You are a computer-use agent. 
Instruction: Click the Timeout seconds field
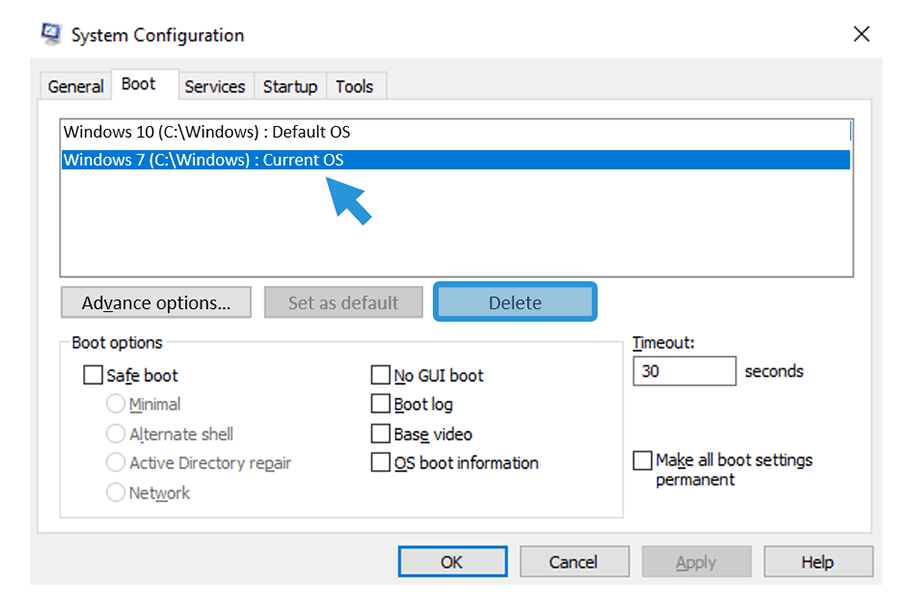click(x=684, y=371)
